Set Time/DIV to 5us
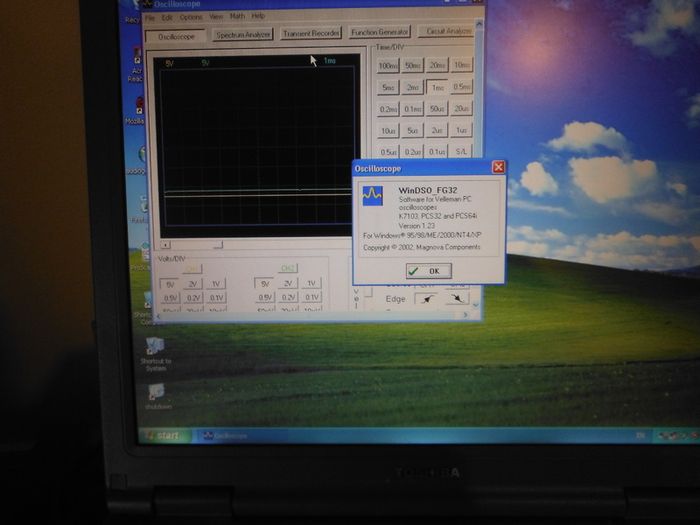The height and width of the screenshot is (525, 700). click(x=412, y=130)
